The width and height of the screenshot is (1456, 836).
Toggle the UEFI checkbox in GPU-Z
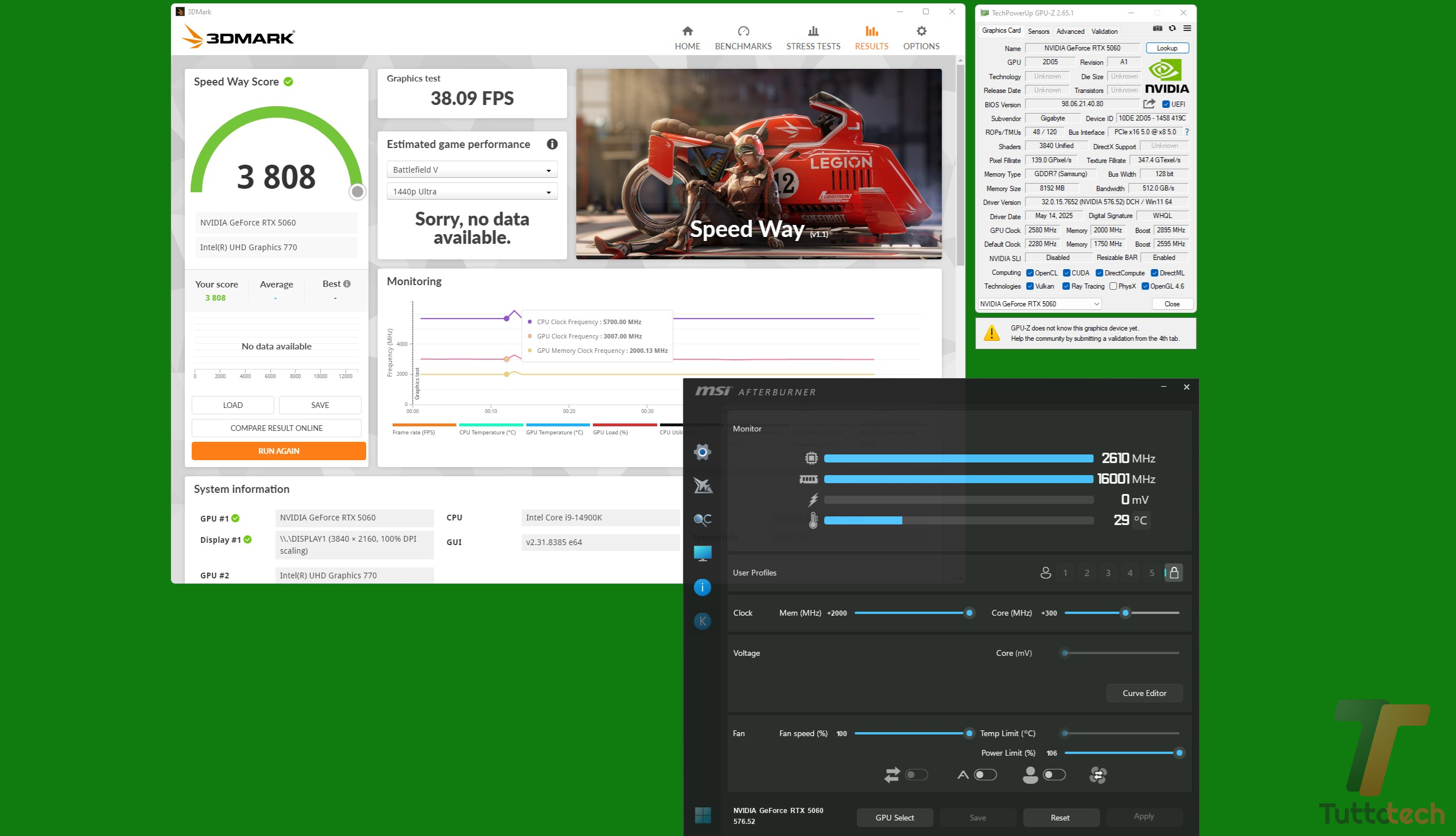[1166, 104]
